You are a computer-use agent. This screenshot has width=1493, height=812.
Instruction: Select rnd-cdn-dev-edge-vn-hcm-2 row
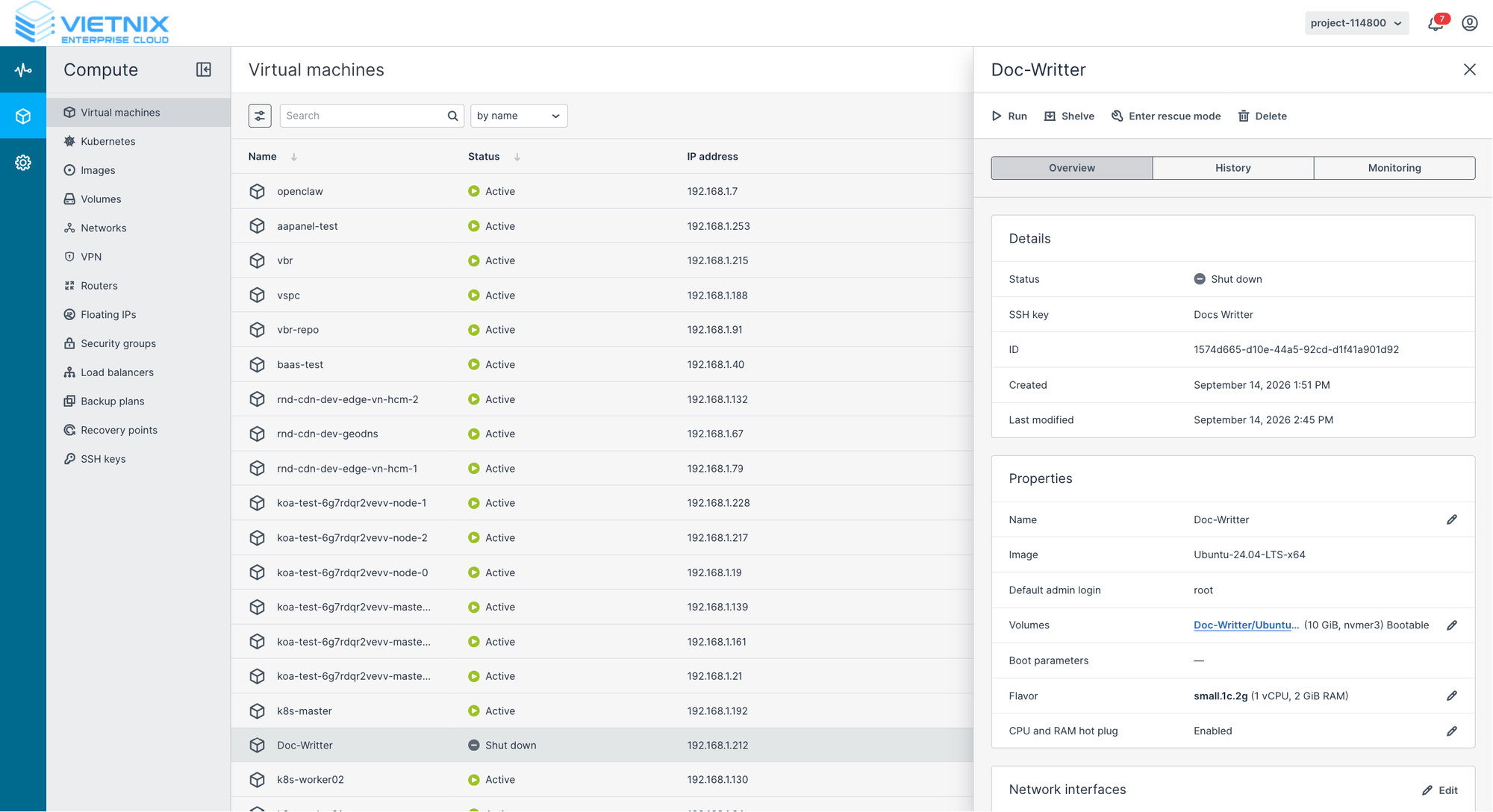point(602,399)
